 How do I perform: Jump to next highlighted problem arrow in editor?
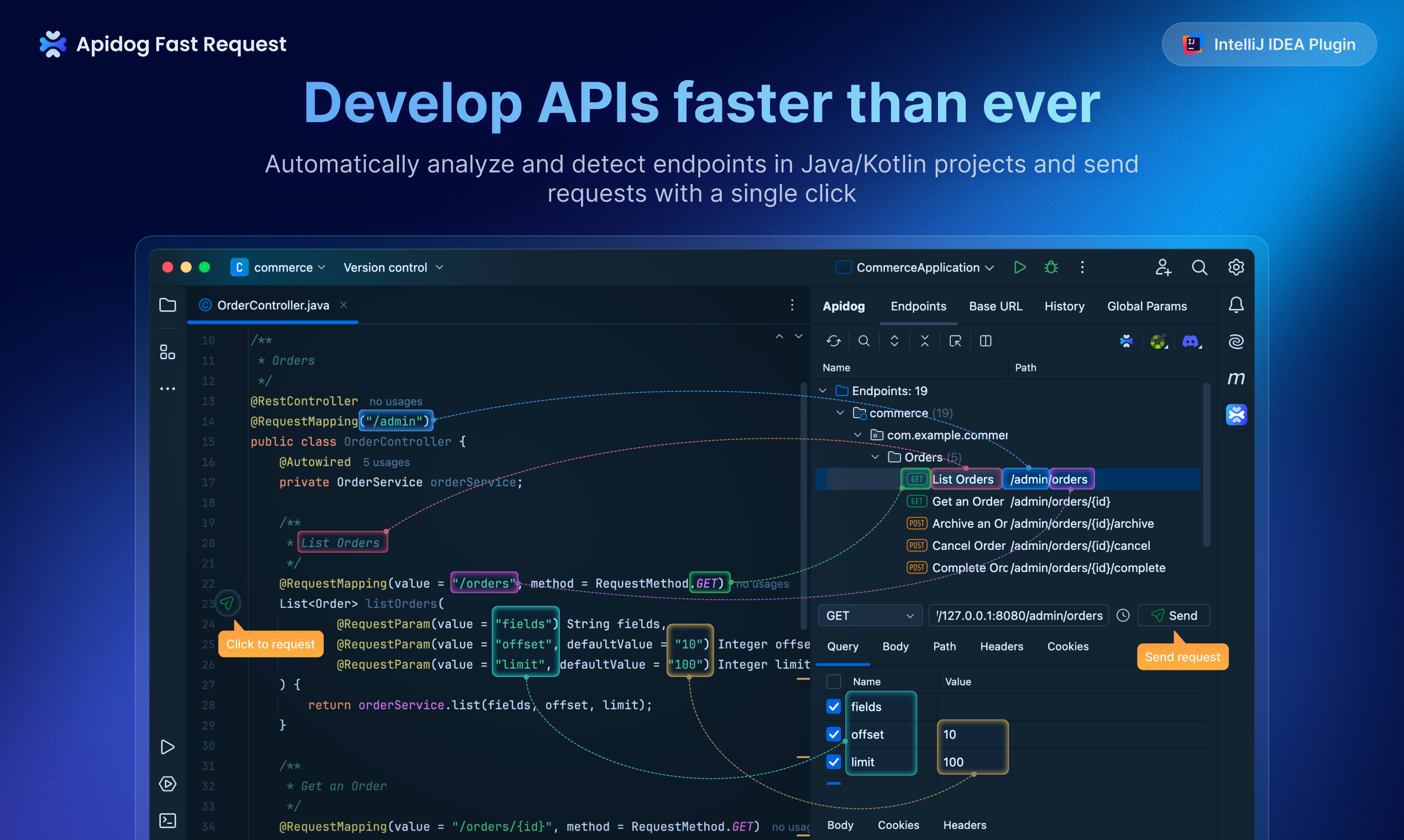pyautogui.click(x=799, y=336)
